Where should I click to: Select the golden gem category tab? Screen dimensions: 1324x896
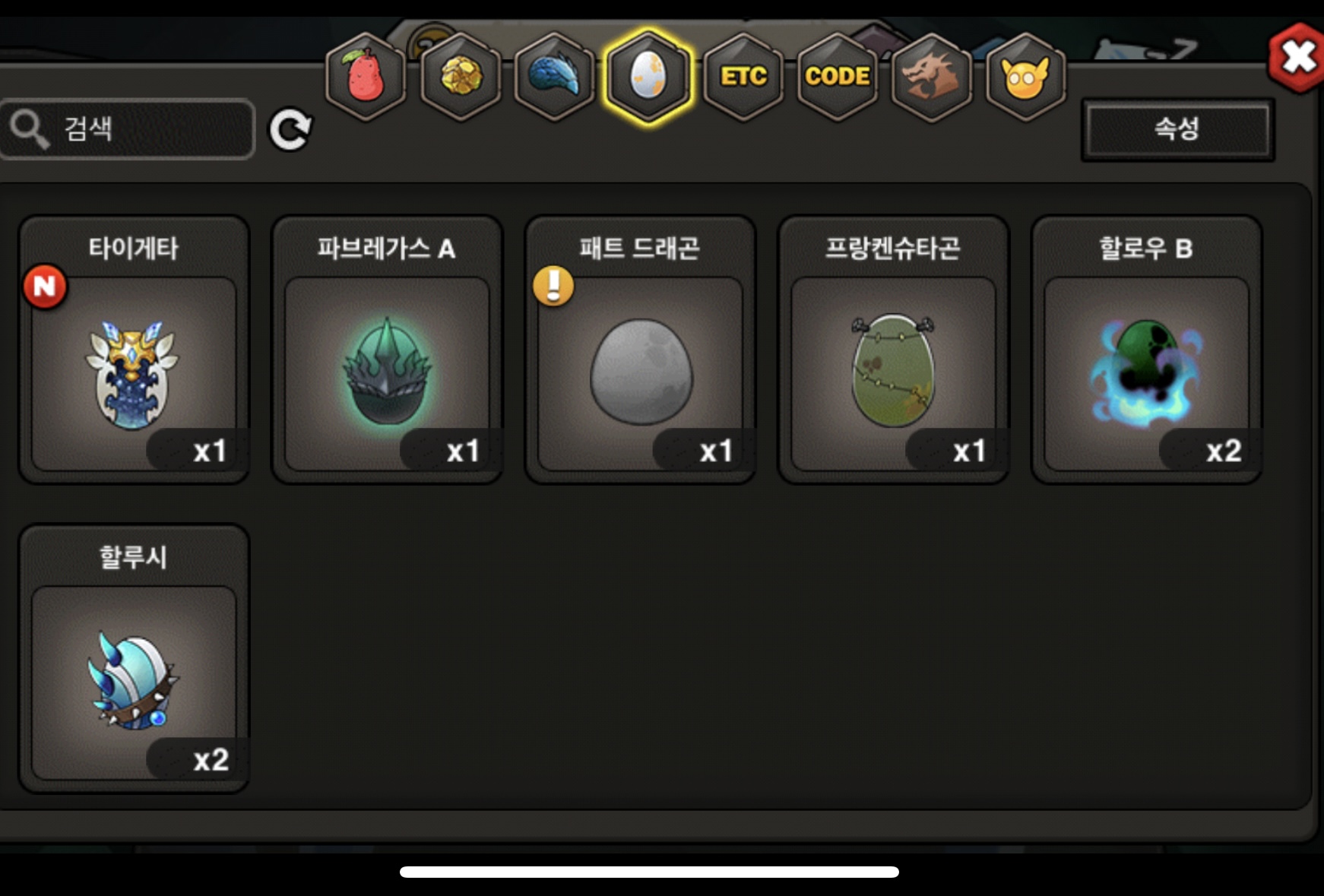pos(461,76)
